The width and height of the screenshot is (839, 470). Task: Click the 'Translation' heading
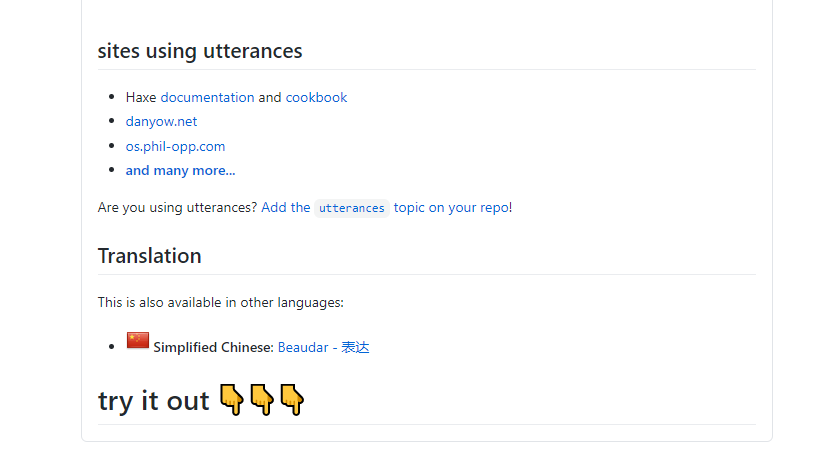(x=149, y=256)
